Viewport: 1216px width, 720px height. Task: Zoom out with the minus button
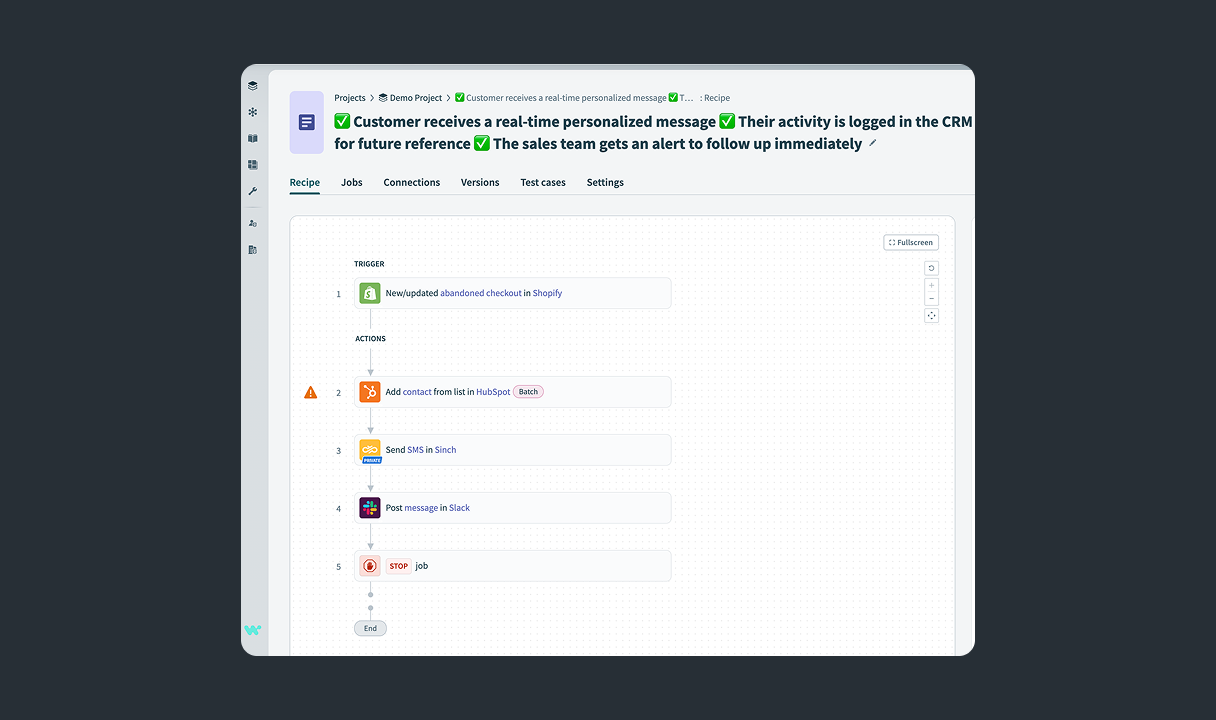point(932,299)
